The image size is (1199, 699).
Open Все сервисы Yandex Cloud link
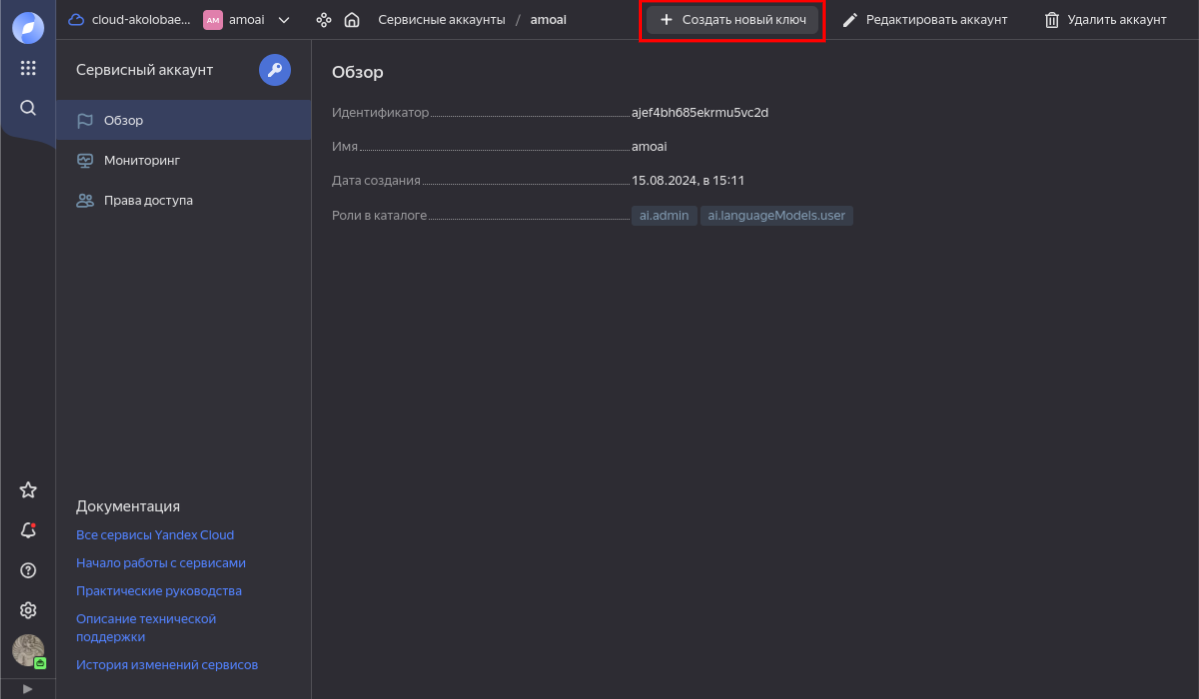coord(155,535)
